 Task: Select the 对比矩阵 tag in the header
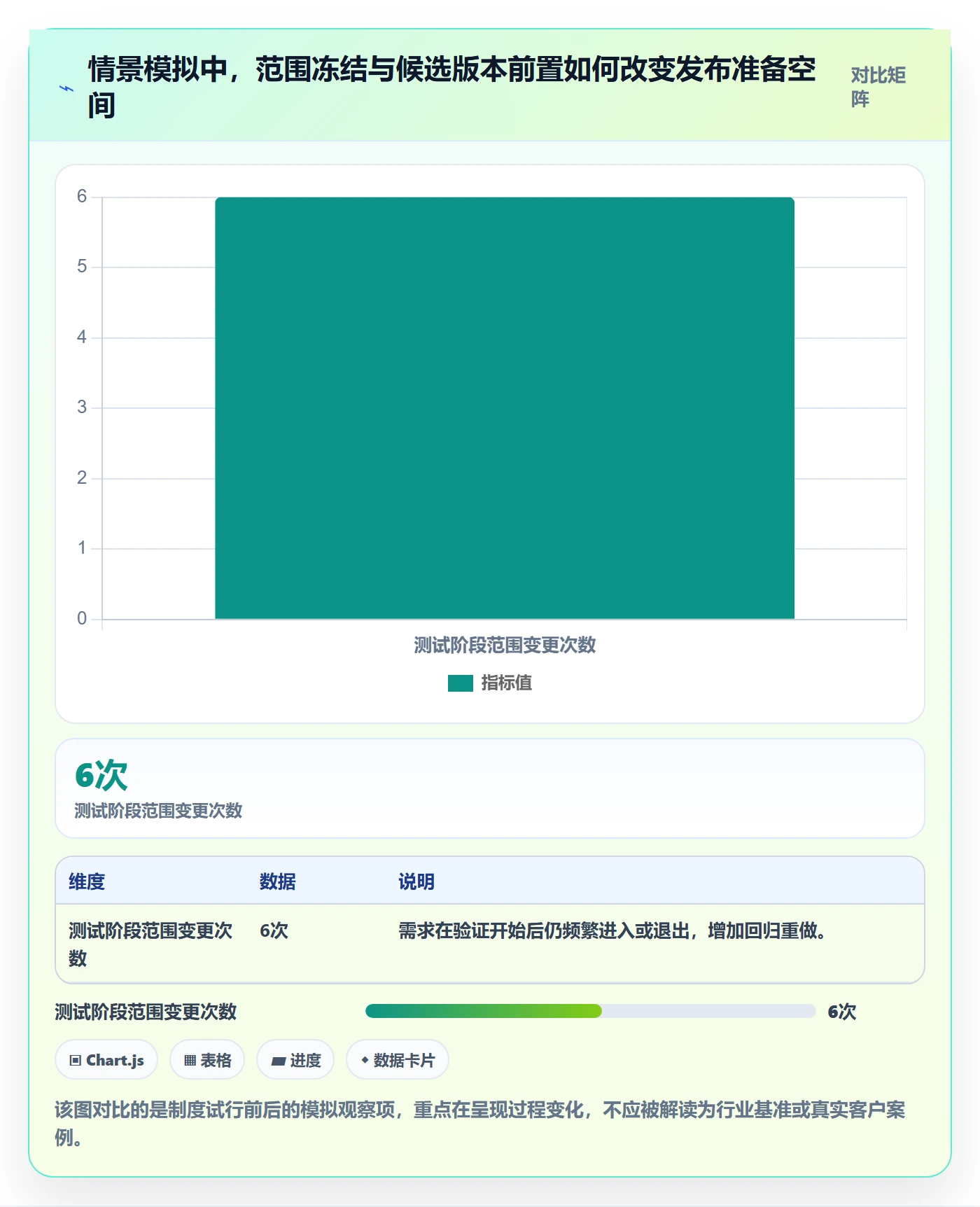878,87
